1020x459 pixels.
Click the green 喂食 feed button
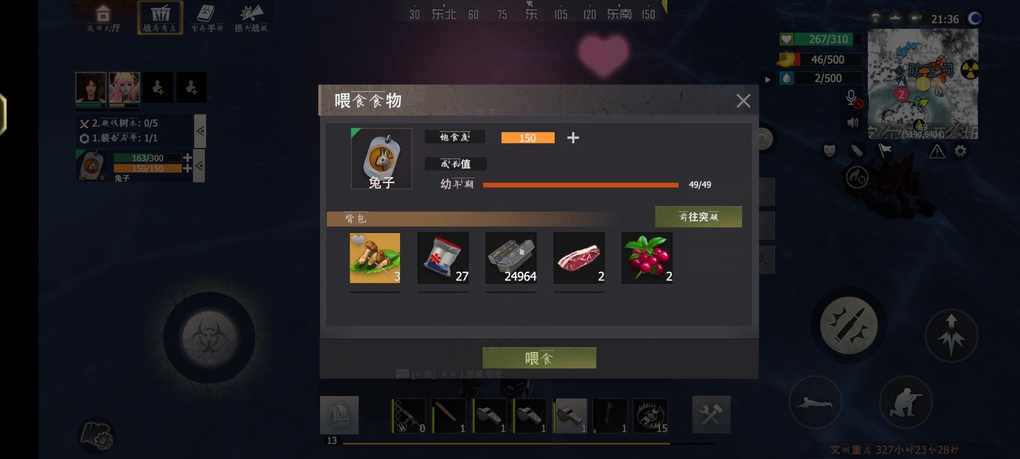539,358
